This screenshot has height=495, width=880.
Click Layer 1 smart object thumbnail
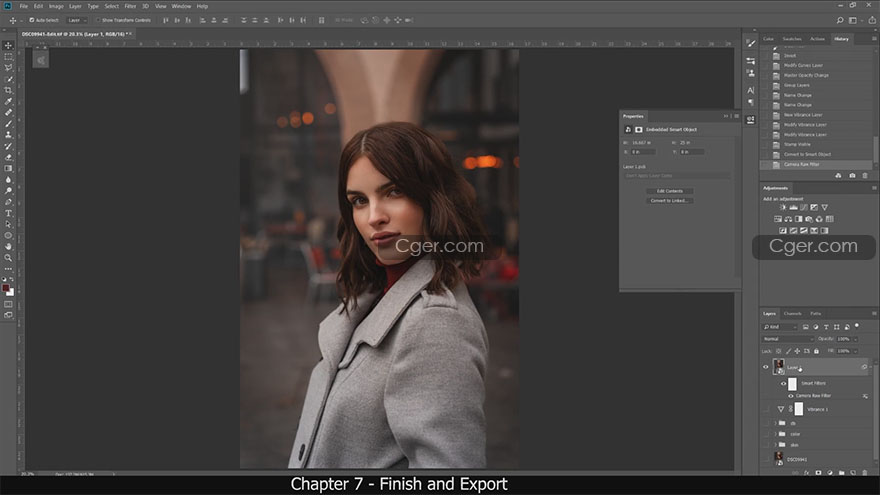point(779,367)
